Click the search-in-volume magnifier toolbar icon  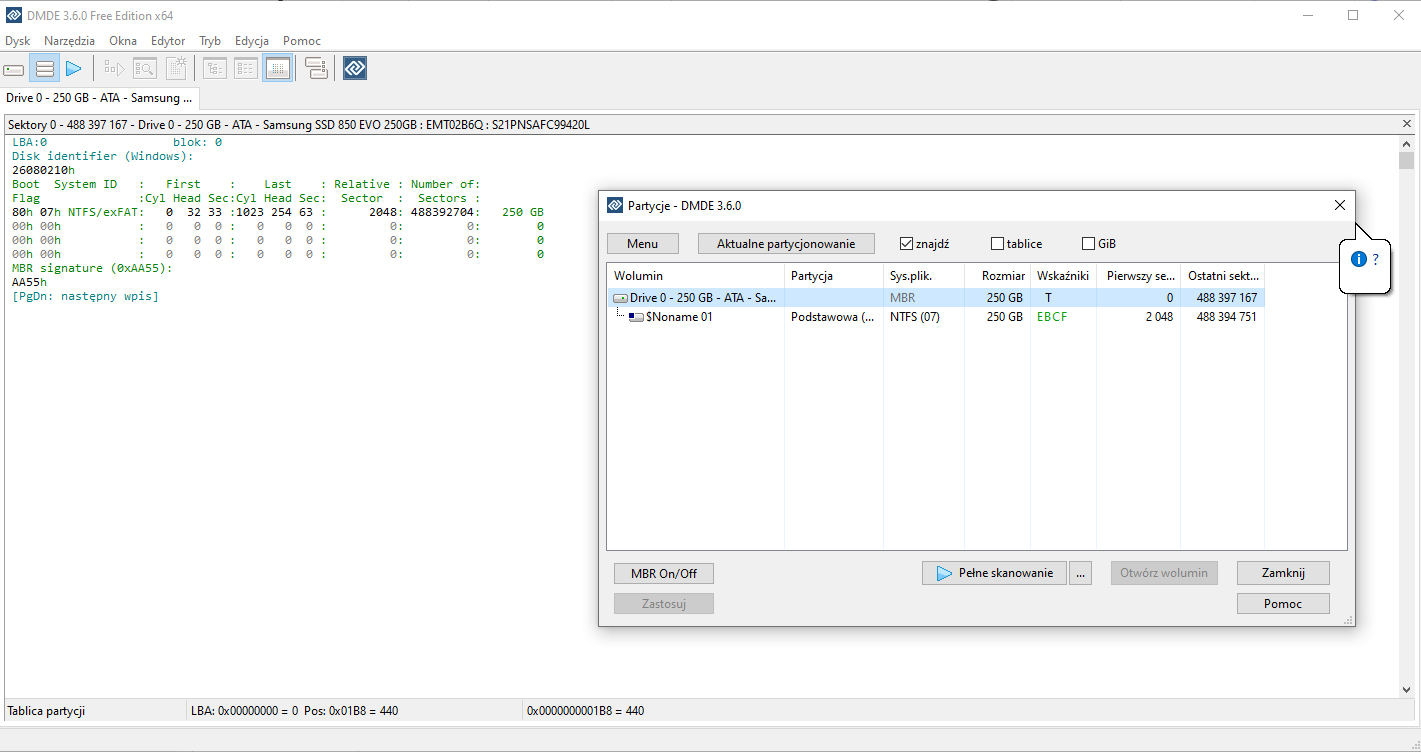coord(145,69)
